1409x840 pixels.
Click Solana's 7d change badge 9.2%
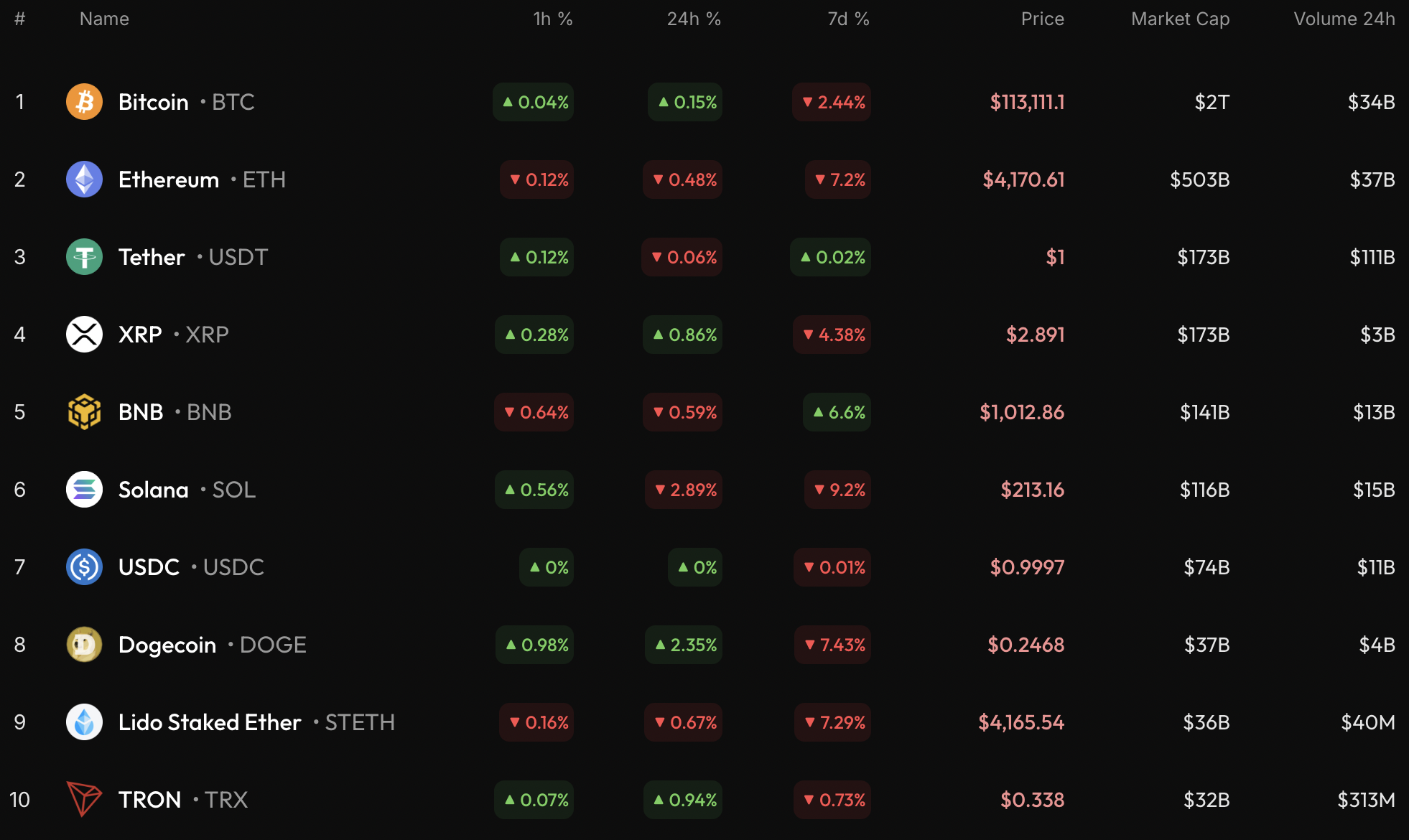click(837, 490)
